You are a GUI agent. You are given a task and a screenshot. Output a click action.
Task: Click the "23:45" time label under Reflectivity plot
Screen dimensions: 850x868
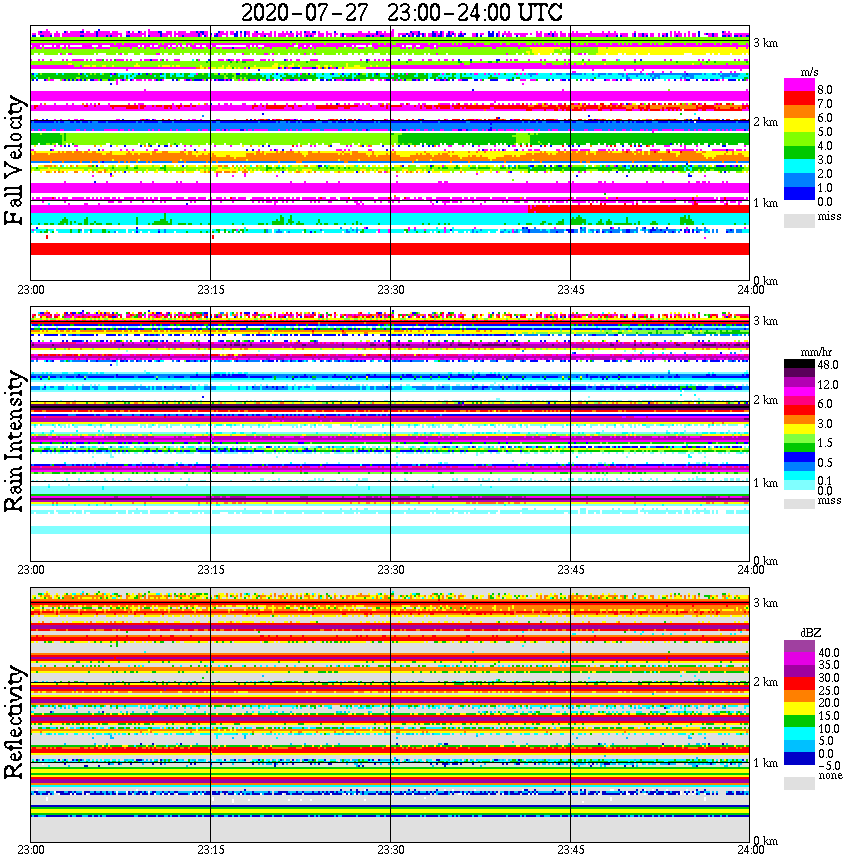click(570, 850)
